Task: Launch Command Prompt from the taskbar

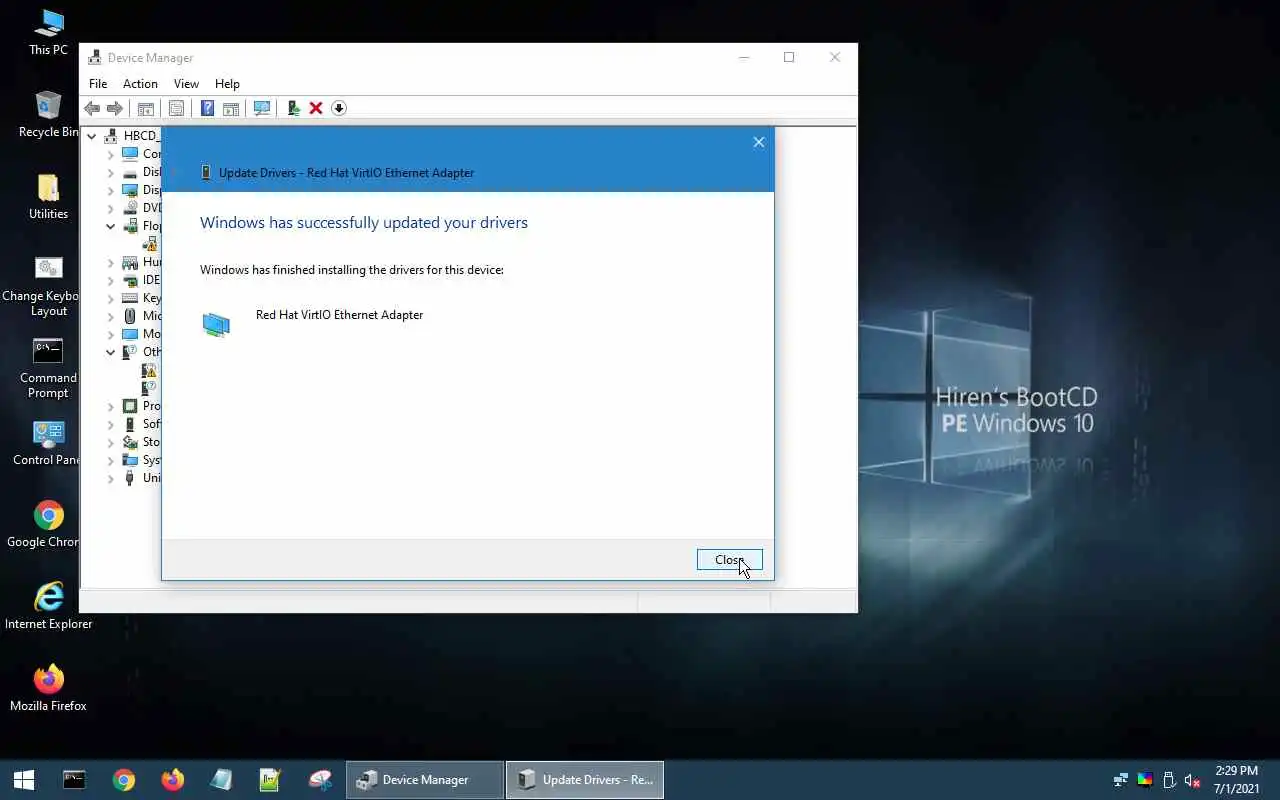Action: coord(74,780)
